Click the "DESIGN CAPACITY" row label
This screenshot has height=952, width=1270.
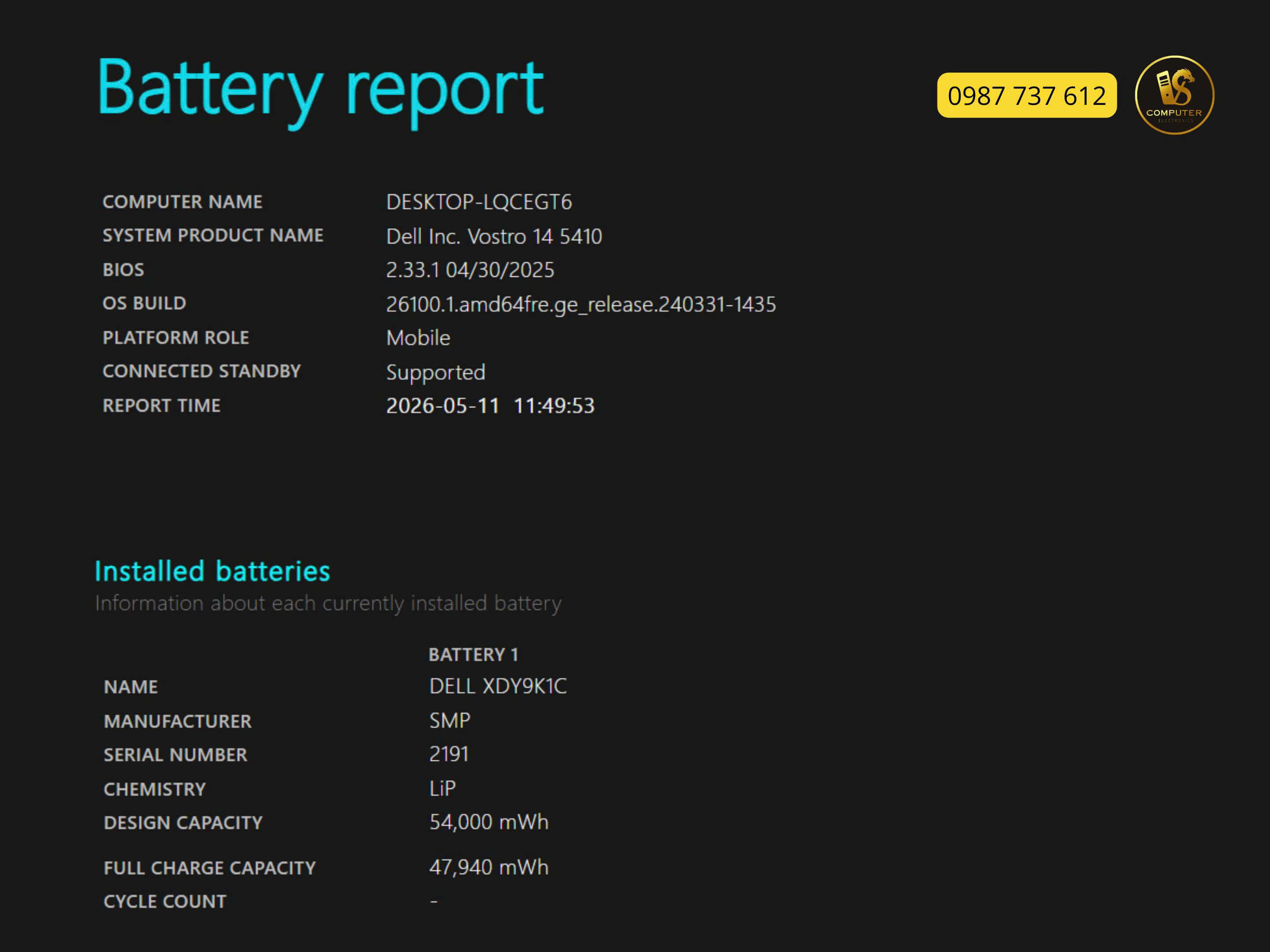pos(183,823)
